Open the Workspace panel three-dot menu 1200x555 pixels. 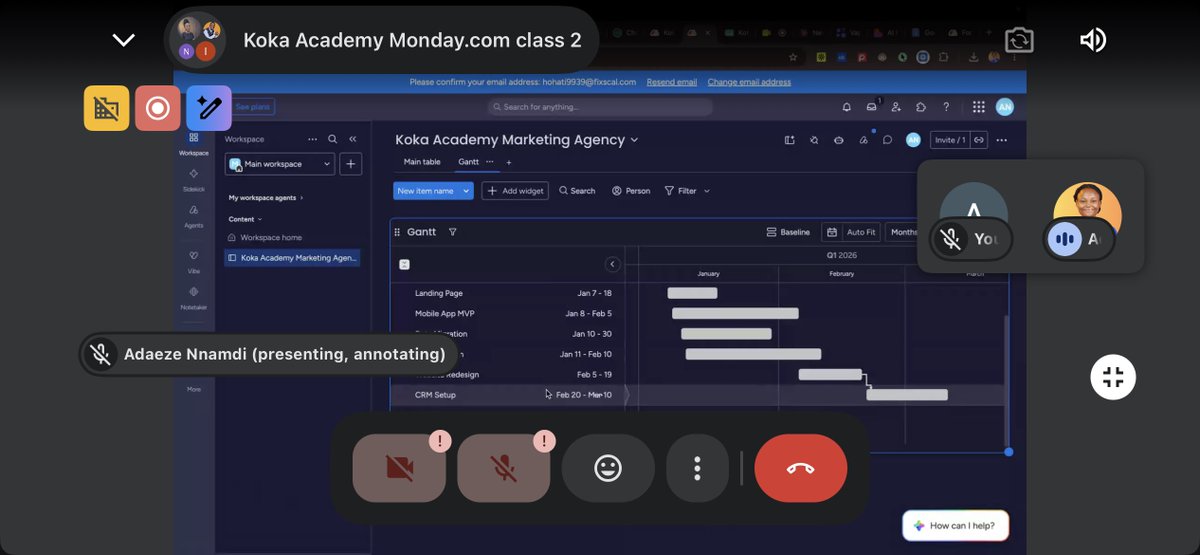tap(312, 139)
